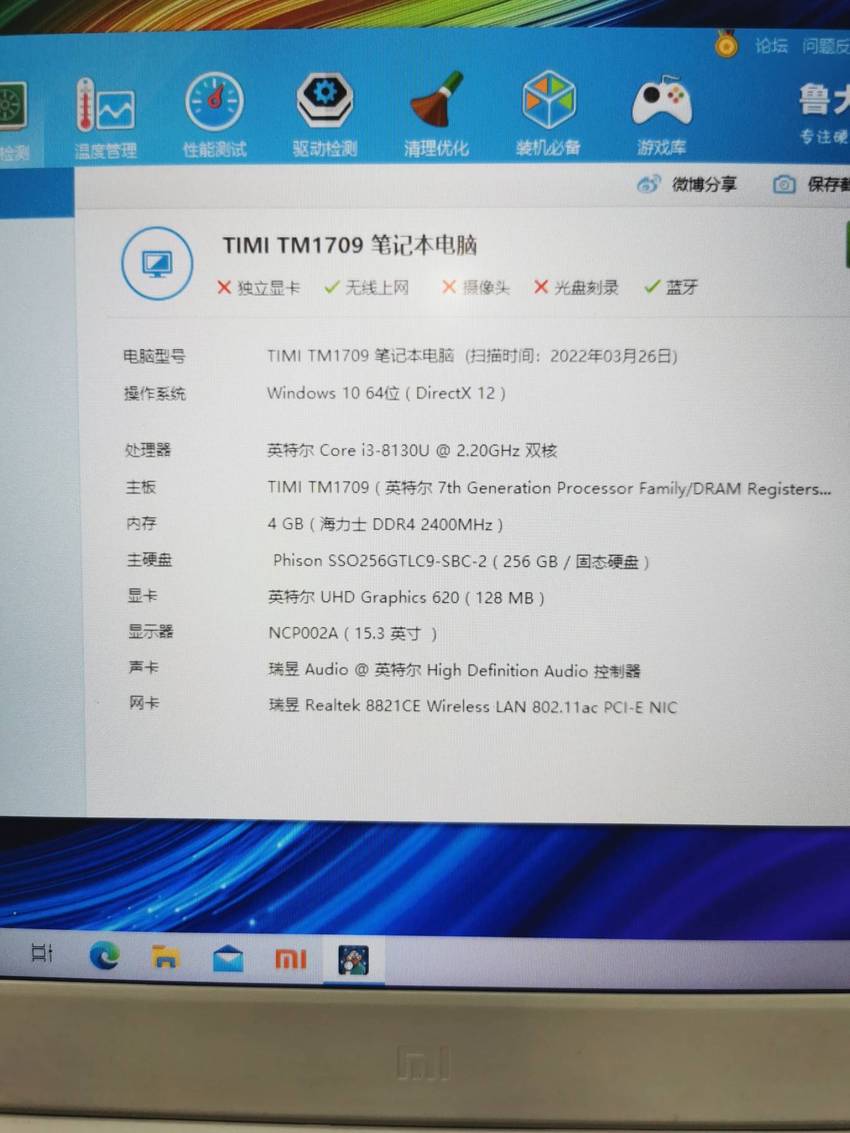Launch Microsoft Edge from taskbar
Image resolution: width=850 pixels, height=1133 pixels.
[105, 956]
